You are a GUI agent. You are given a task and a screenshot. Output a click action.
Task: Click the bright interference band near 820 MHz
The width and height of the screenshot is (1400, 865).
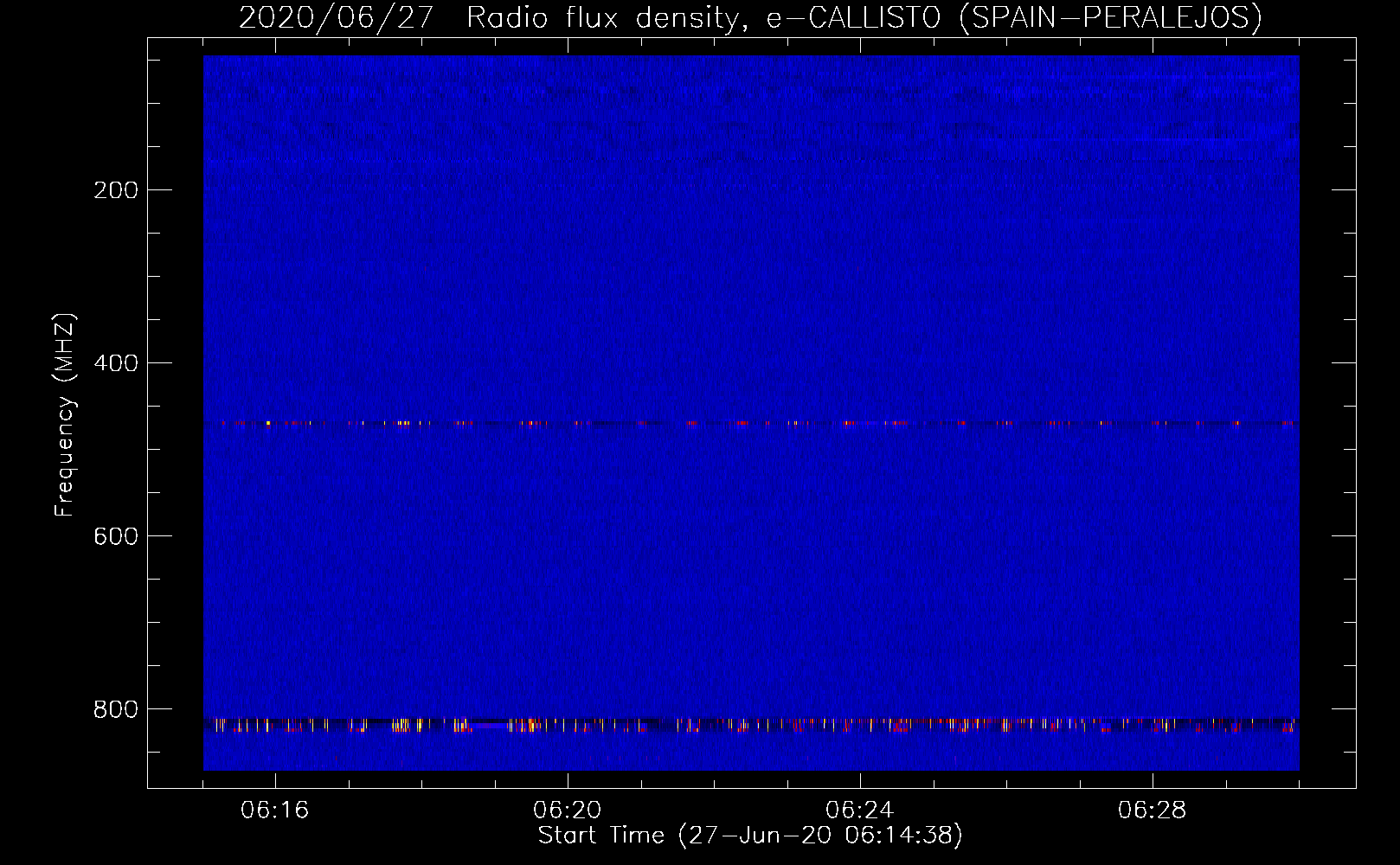751,725
